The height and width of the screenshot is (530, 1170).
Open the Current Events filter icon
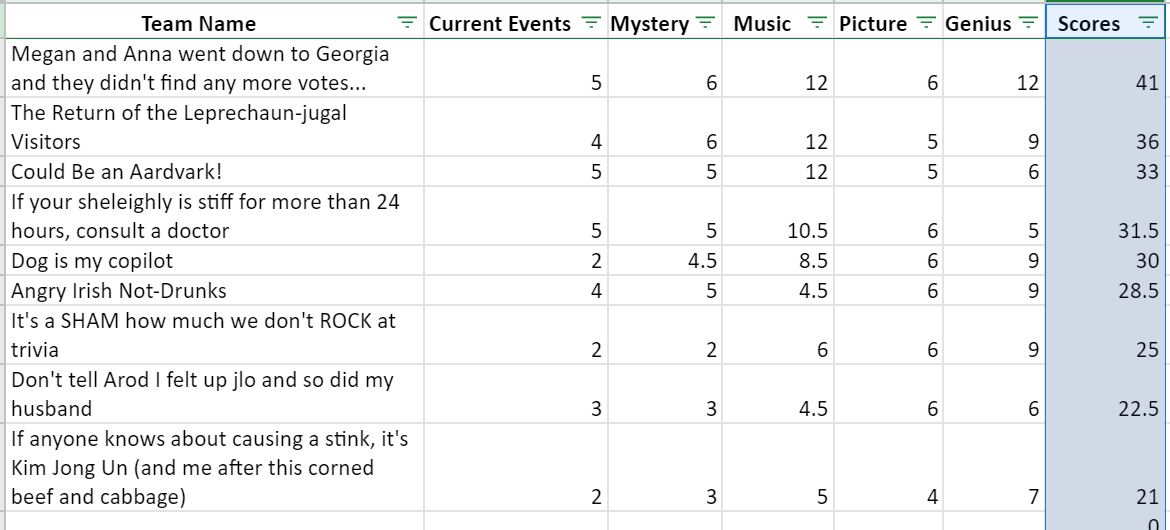coord(590,23)
